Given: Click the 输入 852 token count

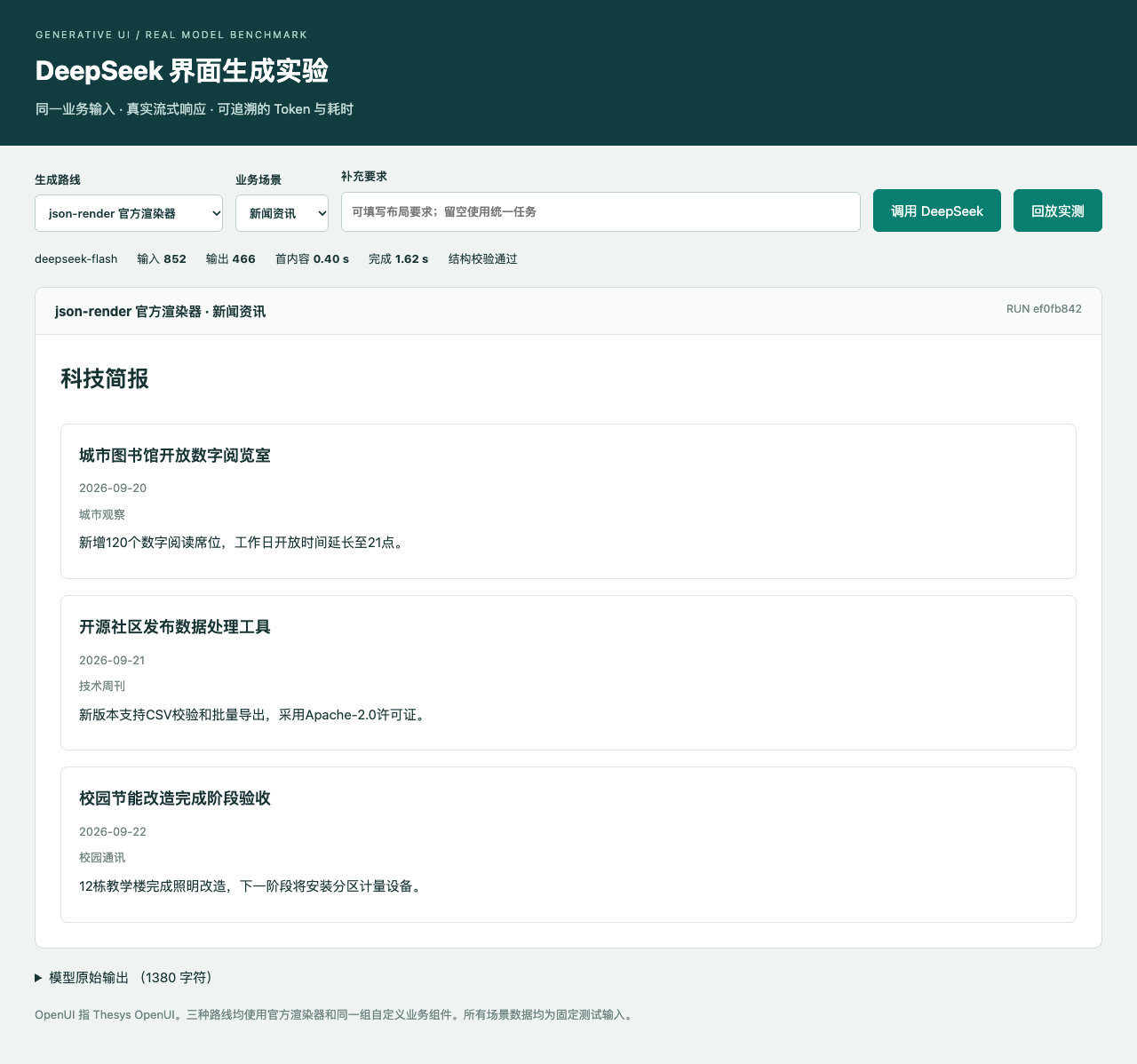Looking at the screenshot, I should (x=162, y=259).
